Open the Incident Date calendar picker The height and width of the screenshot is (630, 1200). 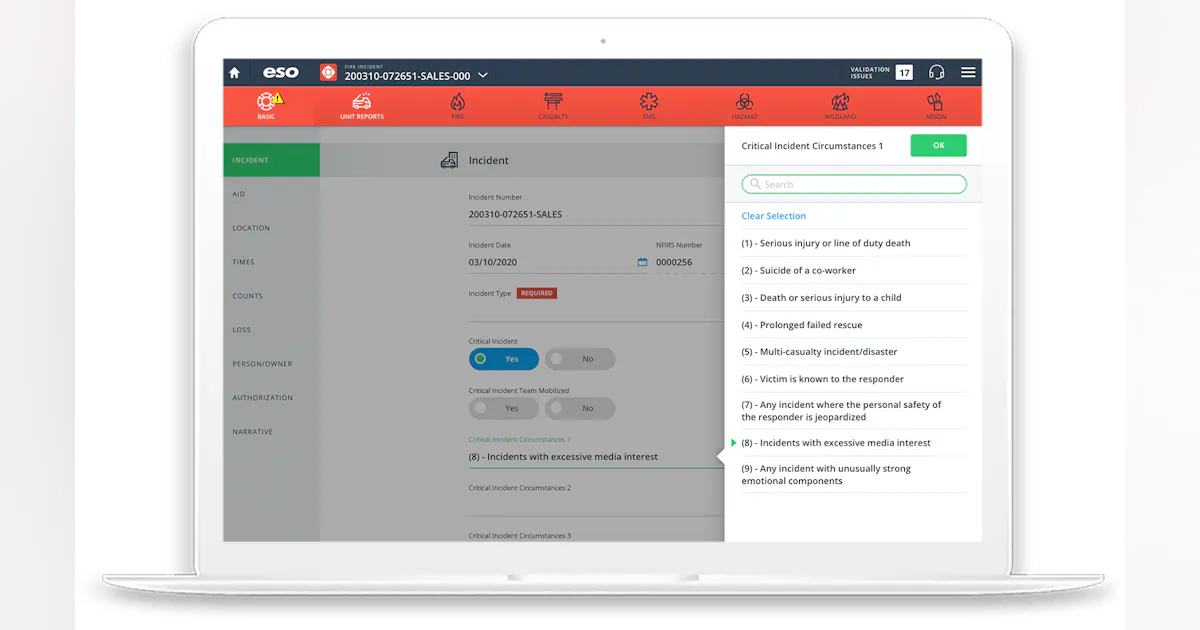click(x=642, y=263)
